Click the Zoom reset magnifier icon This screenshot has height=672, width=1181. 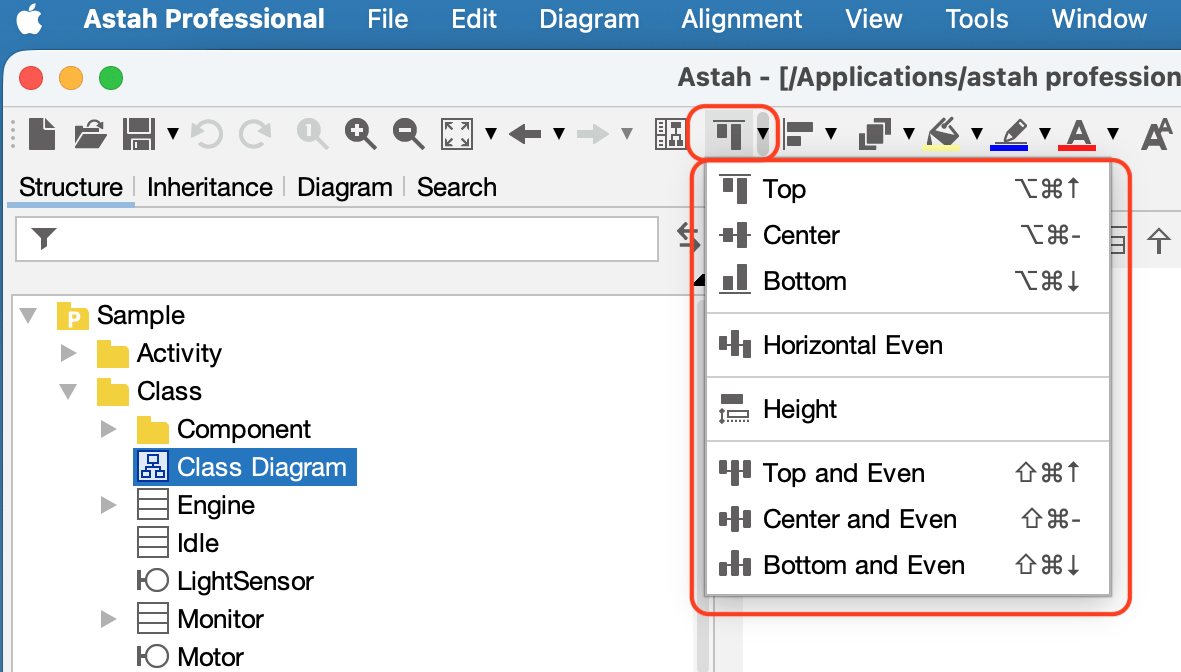pyautogui.click(x=311, y=134)
